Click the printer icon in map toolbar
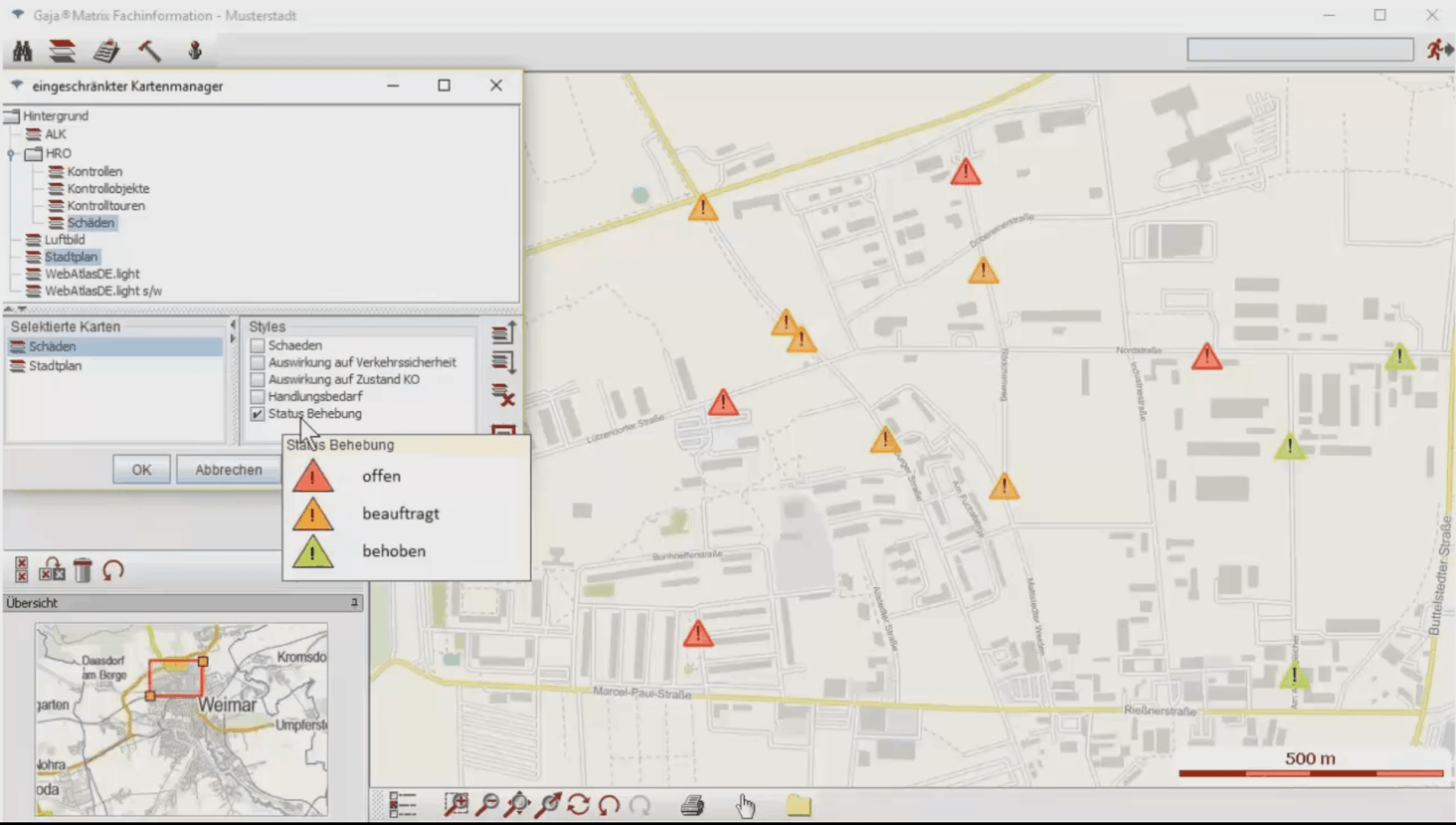 click(x=692, y=805)
